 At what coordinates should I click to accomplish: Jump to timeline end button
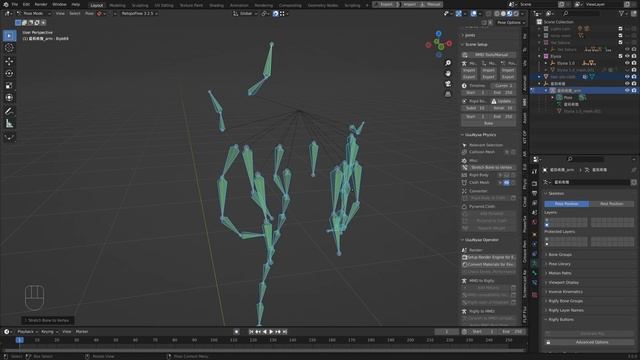pyautogui.click(x=285, y=332)
